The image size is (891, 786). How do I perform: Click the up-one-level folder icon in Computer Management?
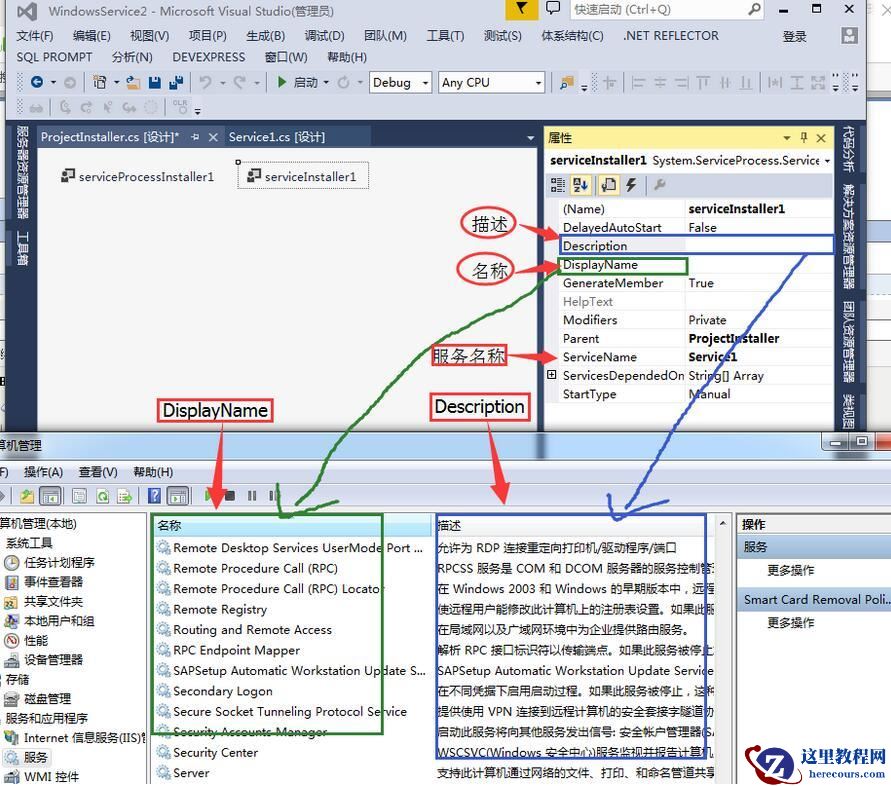pos(27,496)
